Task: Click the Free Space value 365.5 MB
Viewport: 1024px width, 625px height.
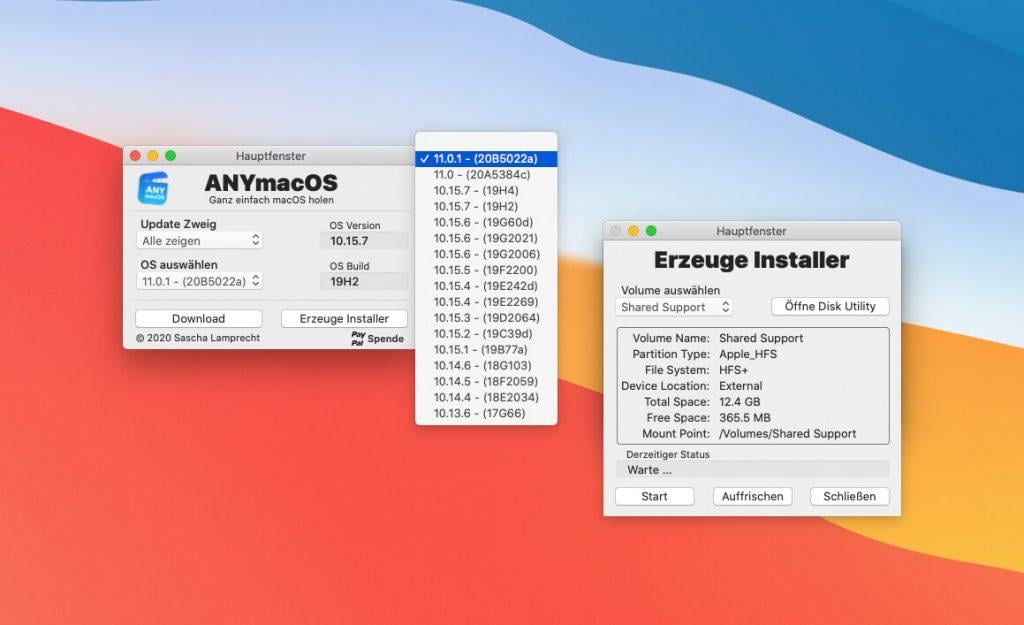Action: pos(744,418)
